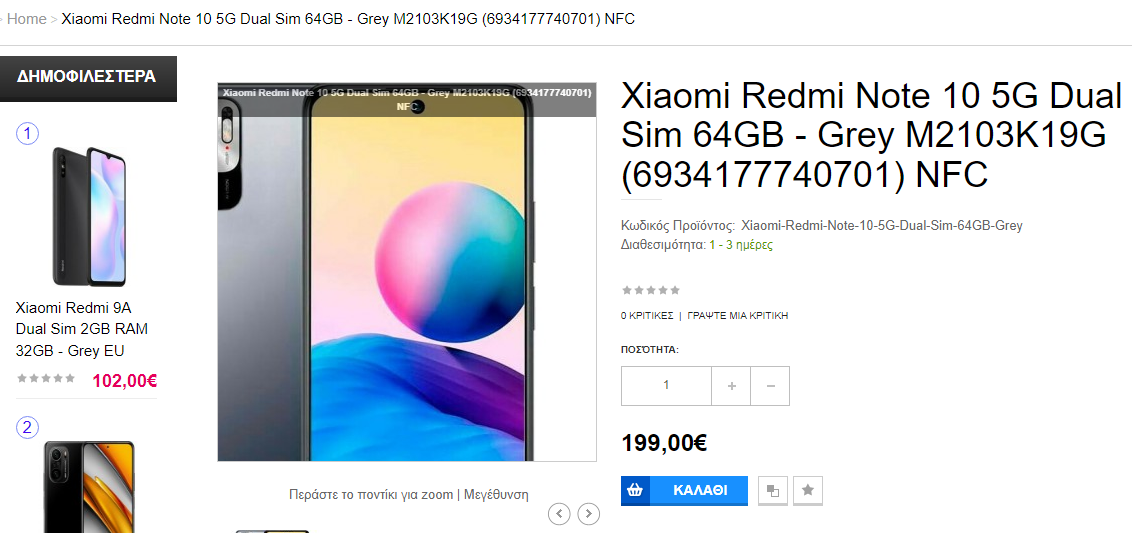The image size is (1132, 533).
Task: Click the Μεγέθυνση enlarge link
Action: [496, 495]
